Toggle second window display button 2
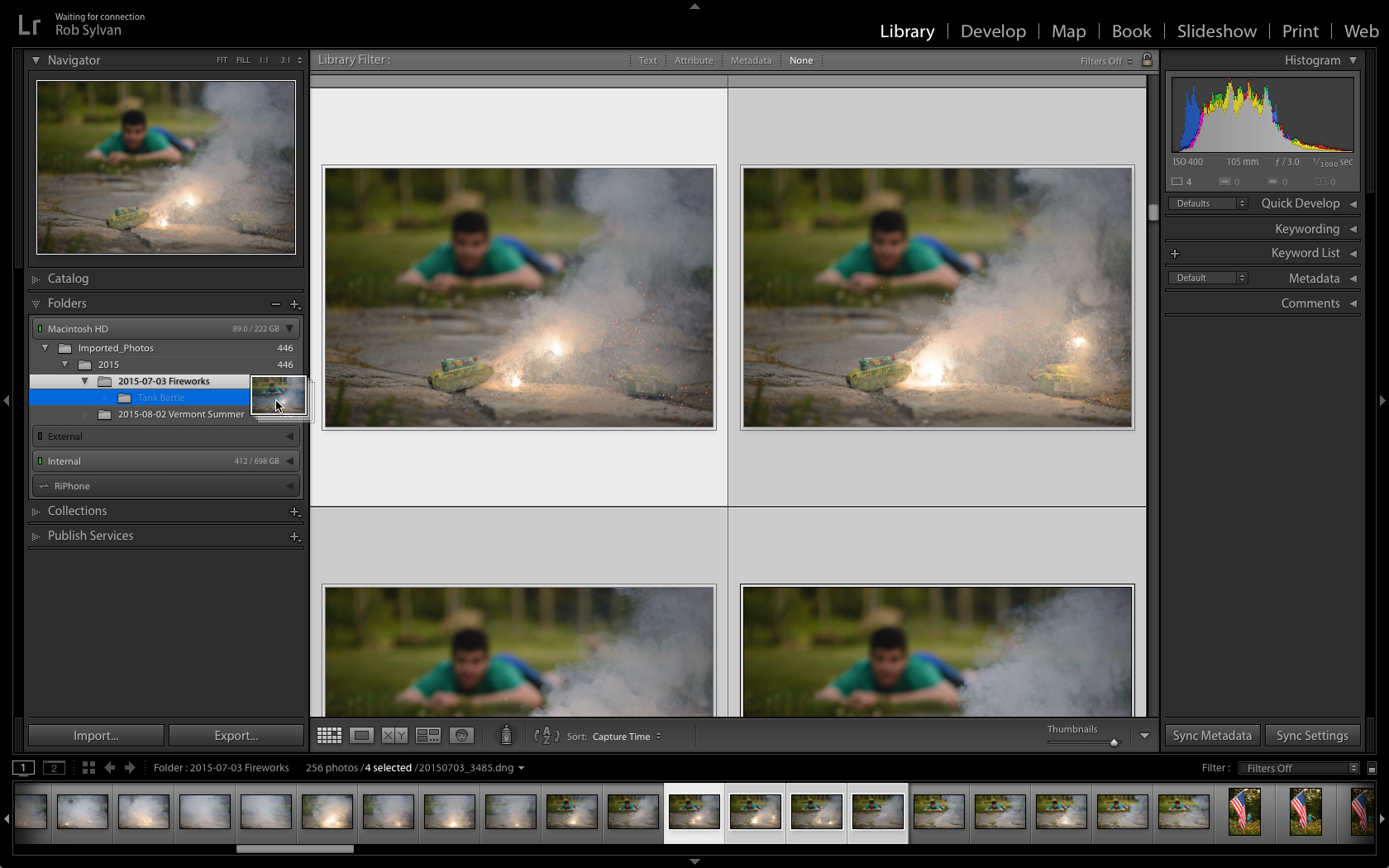Image resolution: width=1389 pixels, height=868 pixels. pos(54,767)
